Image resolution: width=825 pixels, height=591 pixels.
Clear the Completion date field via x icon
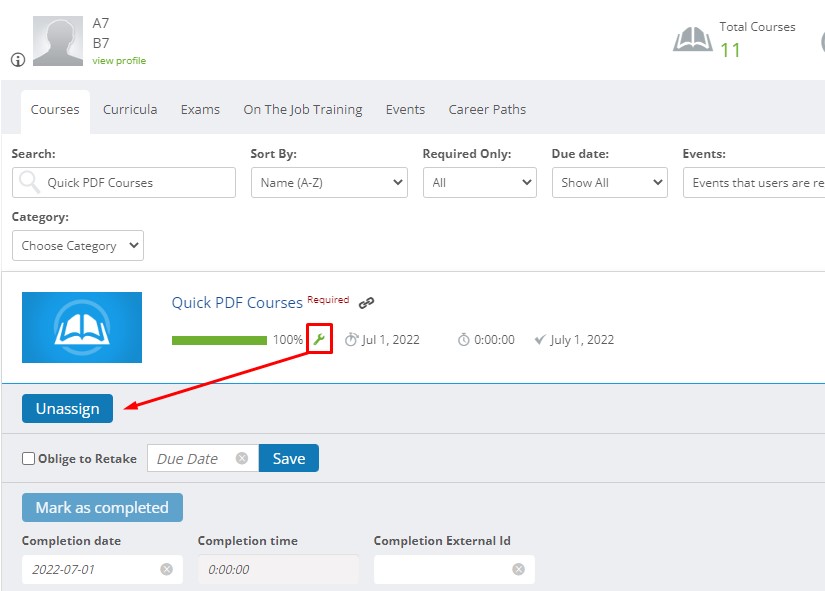[164, 569]
